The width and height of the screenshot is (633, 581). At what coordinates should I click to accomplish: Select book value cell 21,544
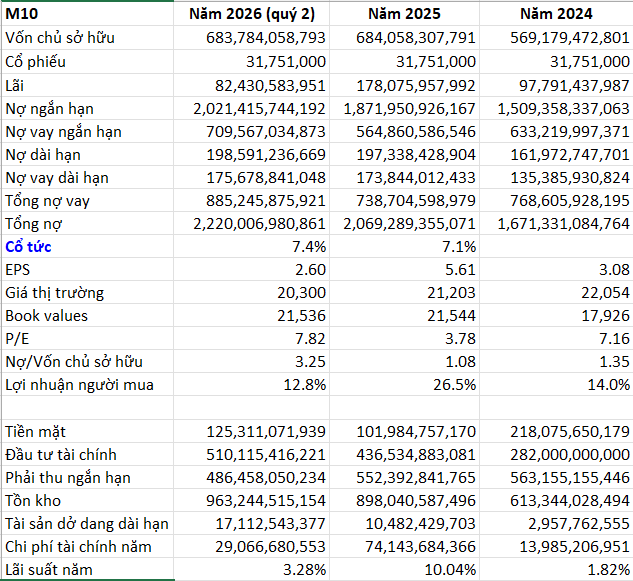405,316
